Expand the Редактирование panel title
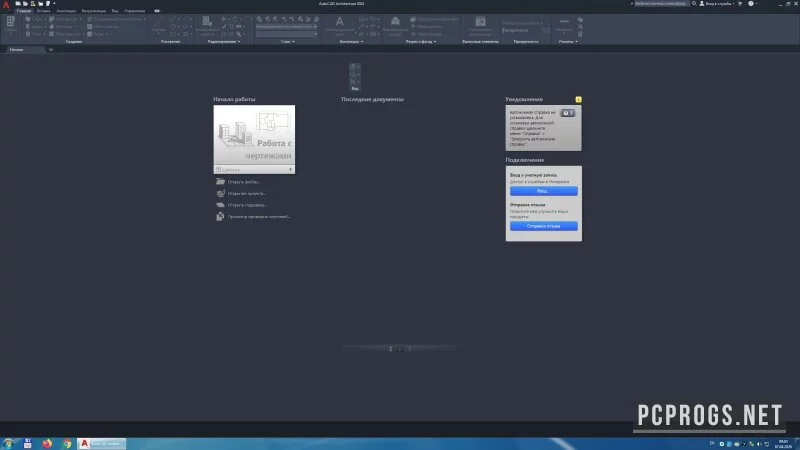800x450 pixels. [224, 41]
